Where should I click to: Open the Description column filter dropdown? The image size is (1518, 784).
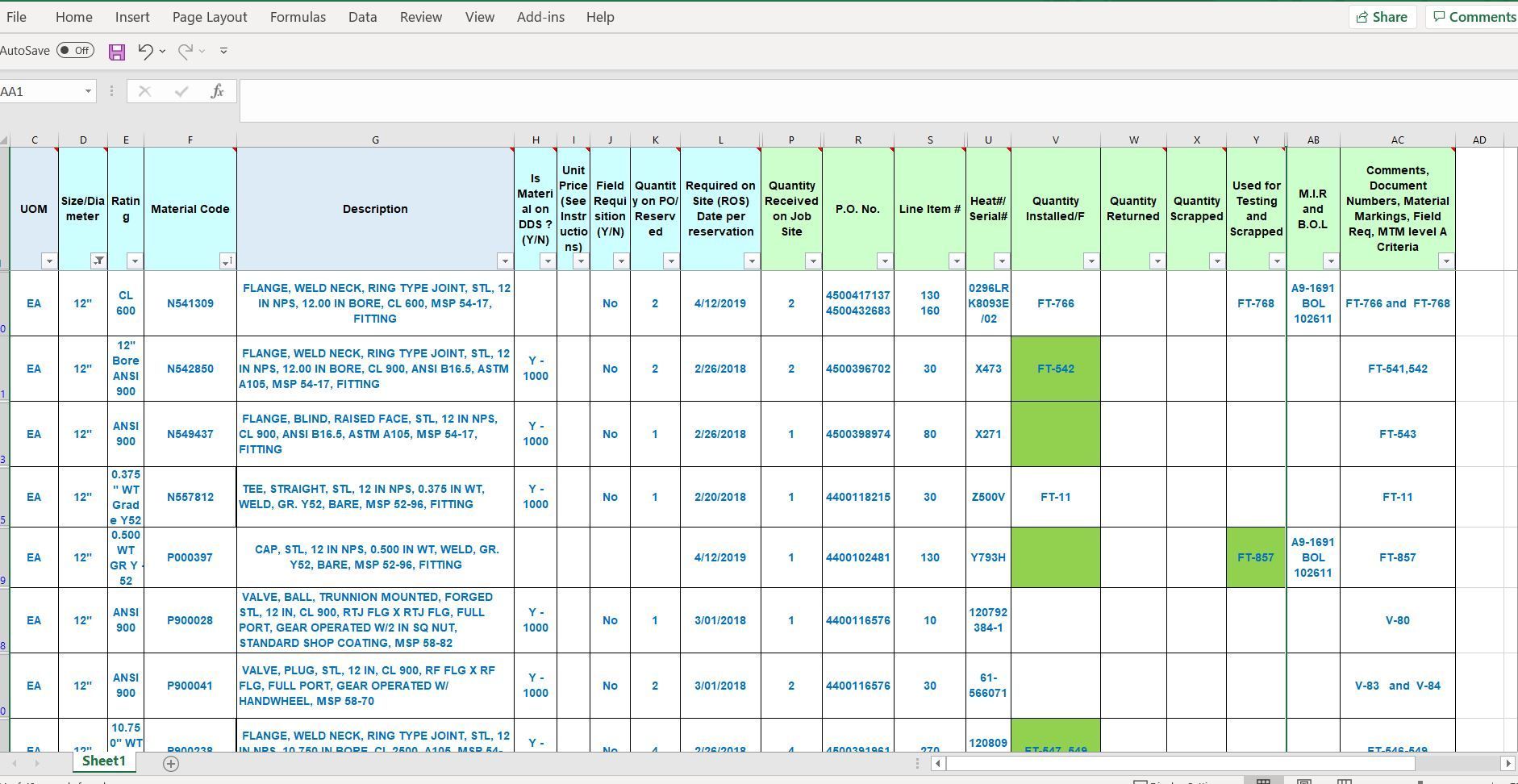(x=504, y=261)
